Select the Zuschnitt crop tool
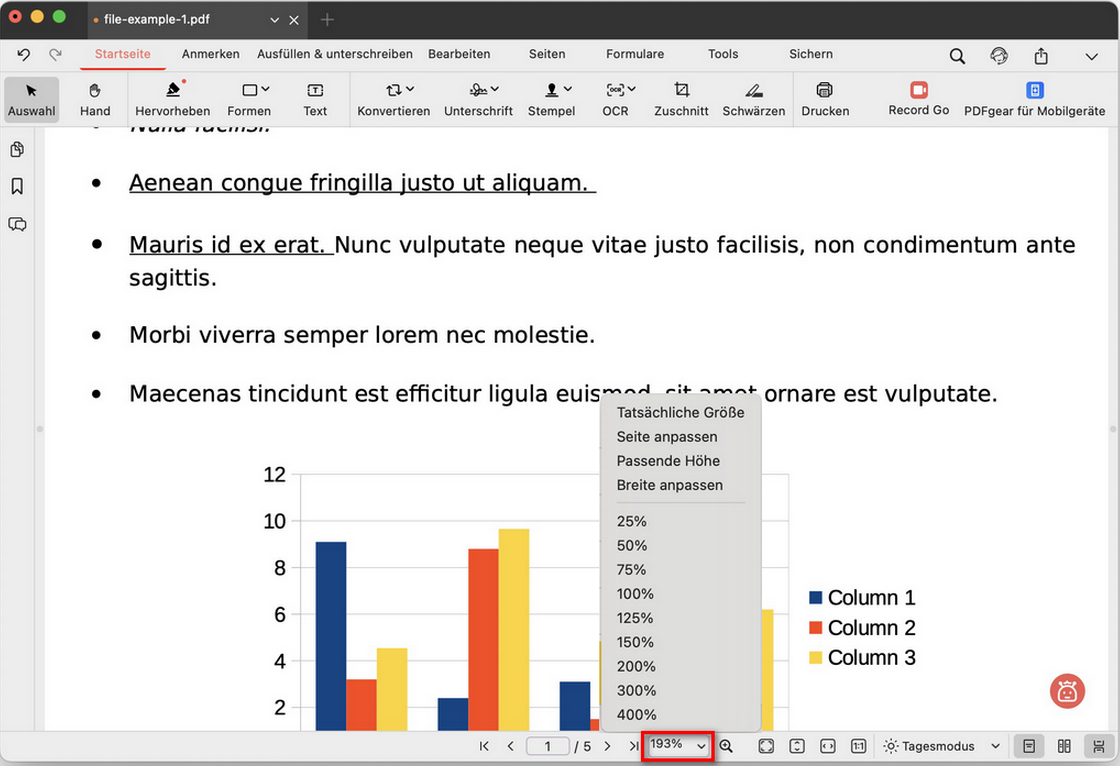 coord(681,99)
